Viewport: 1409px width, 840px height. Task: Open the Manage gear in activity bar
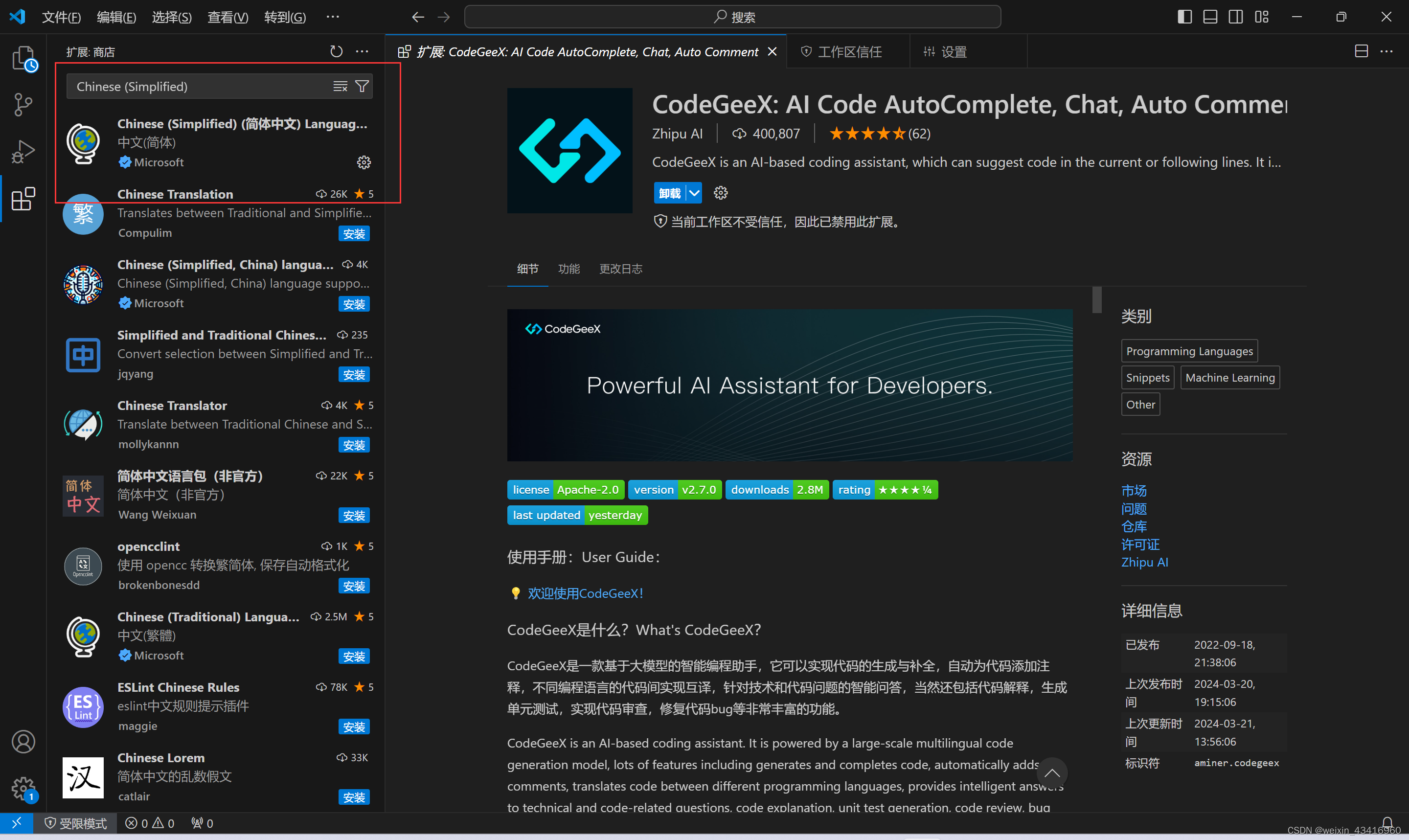point(23,788)
